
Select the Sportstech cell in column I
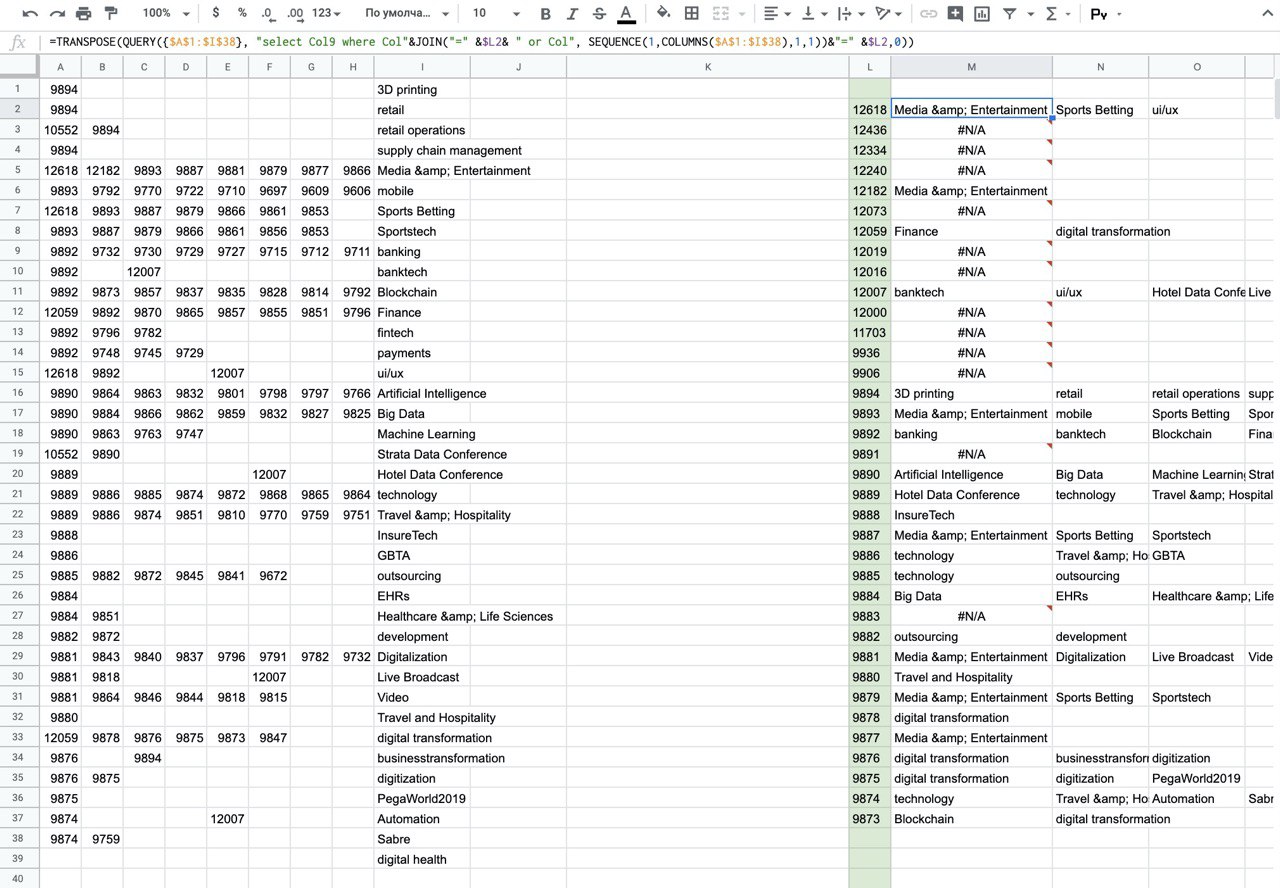pyautogui.click(x=422, y=231)
